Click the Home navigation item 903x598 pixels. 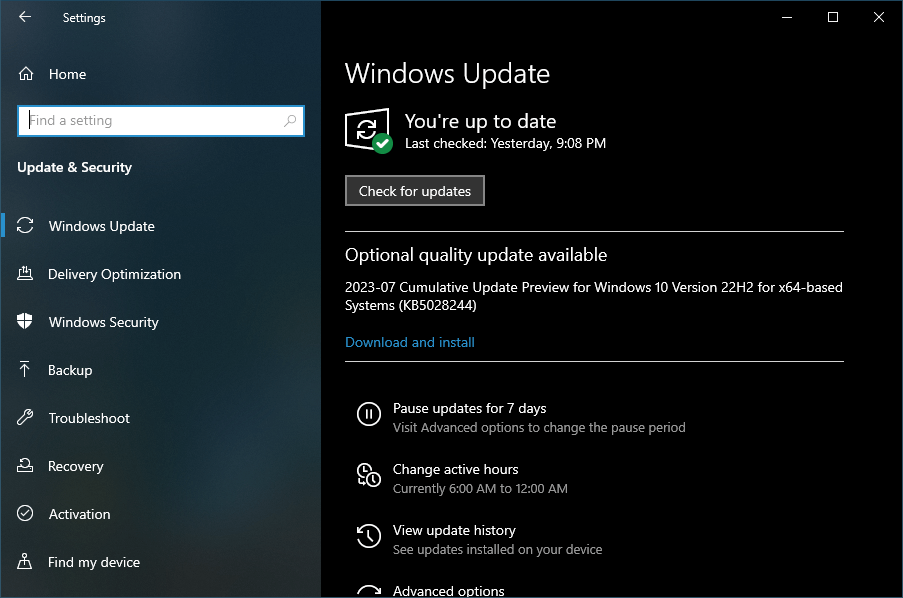66,74
